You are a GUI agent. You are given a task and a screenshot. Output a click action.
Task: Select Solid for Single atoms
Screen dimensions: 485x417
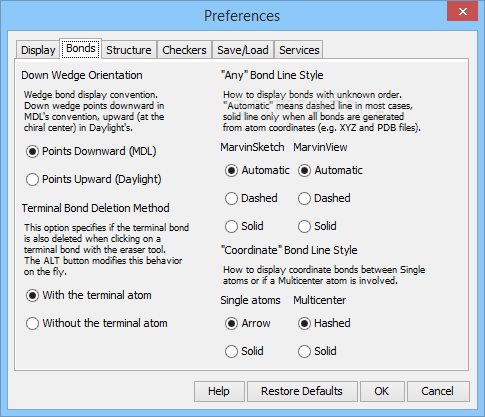[244, 351]
